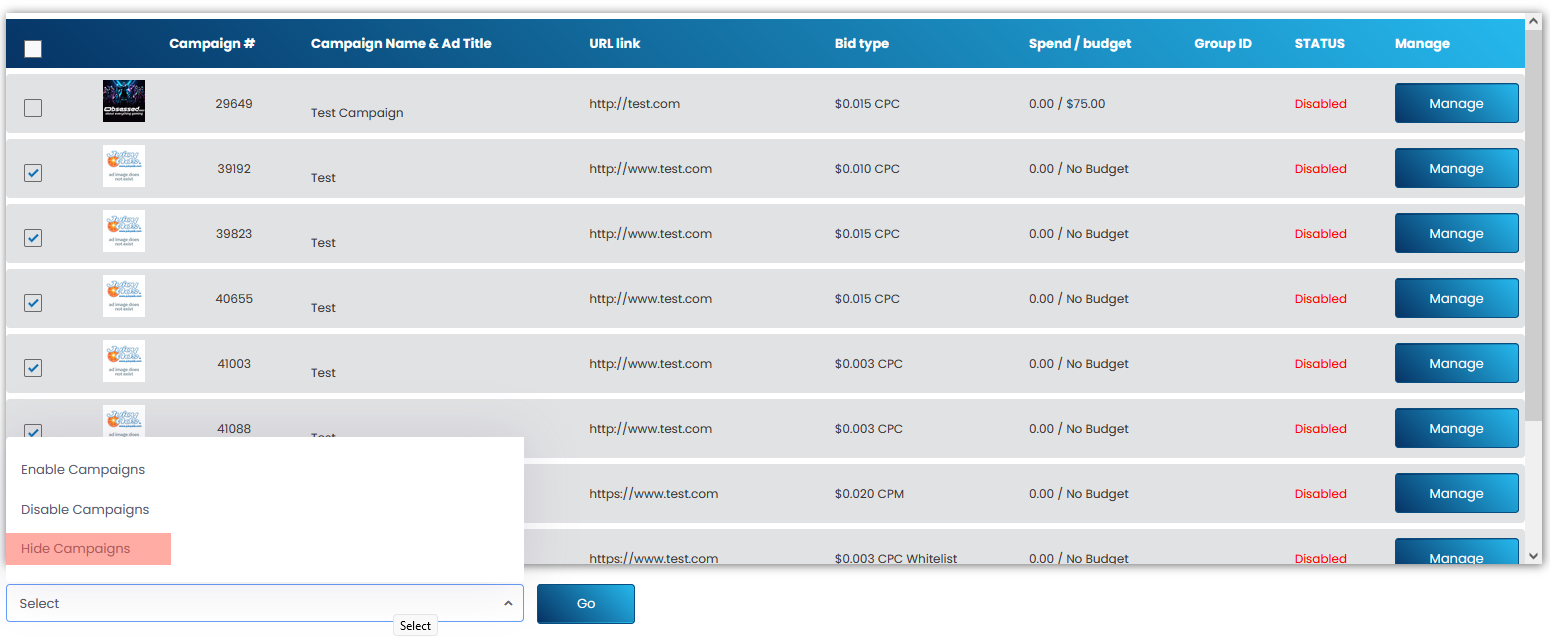Toggle the select-all checkbox in table header
1550x637 pixels.
[x=33, y=49]
